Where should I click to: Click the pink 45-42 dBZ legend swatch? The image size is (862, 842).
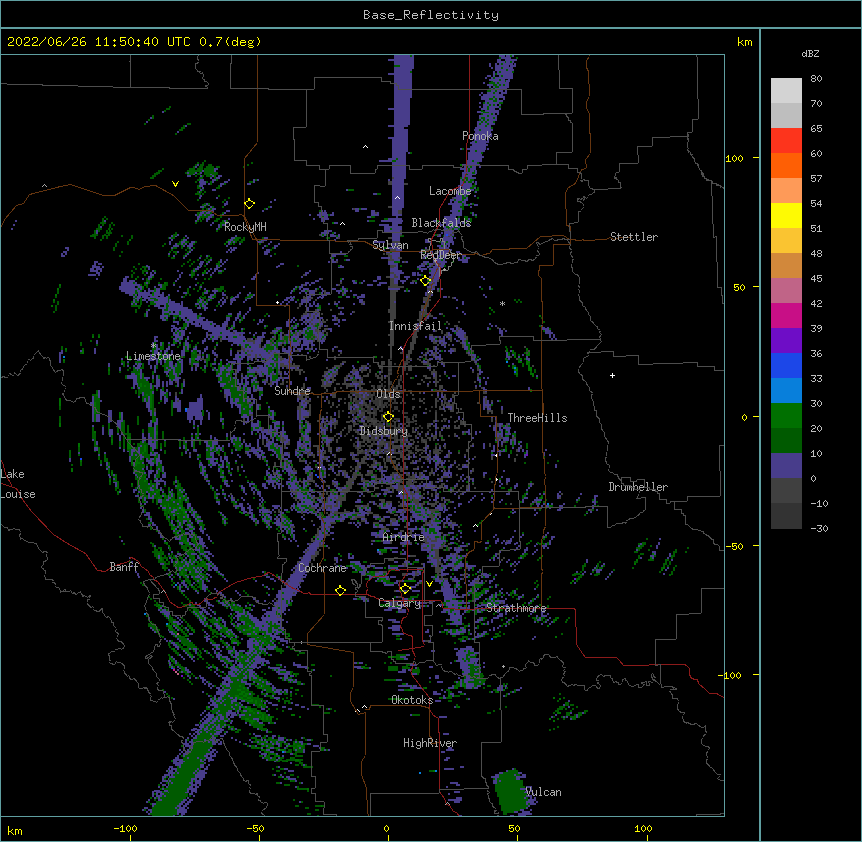[786, 291]
